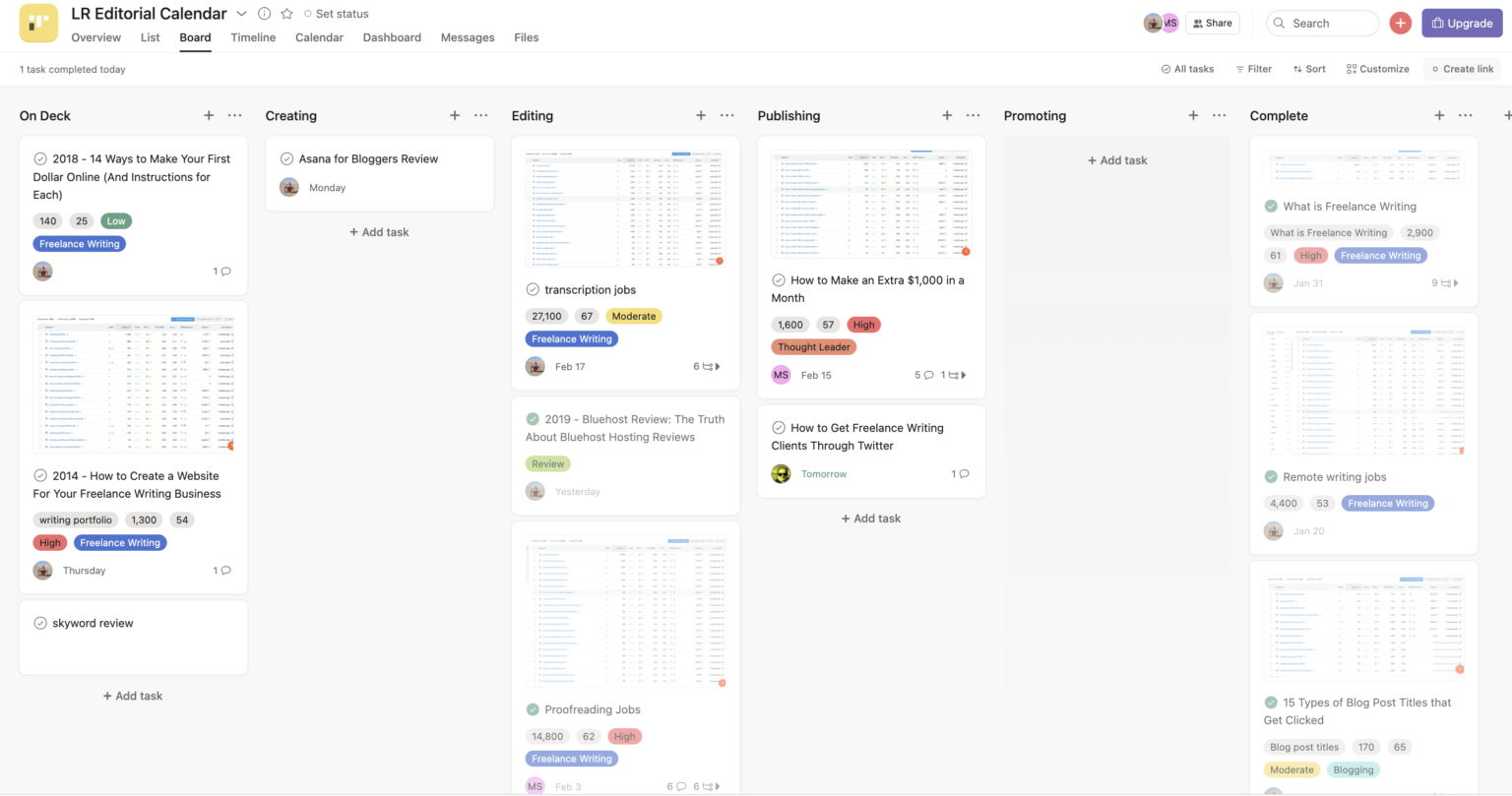This screenshot has width=1512, height=796.
Task: Add a task via Complete column plus icon
Action: point(1439,115)
